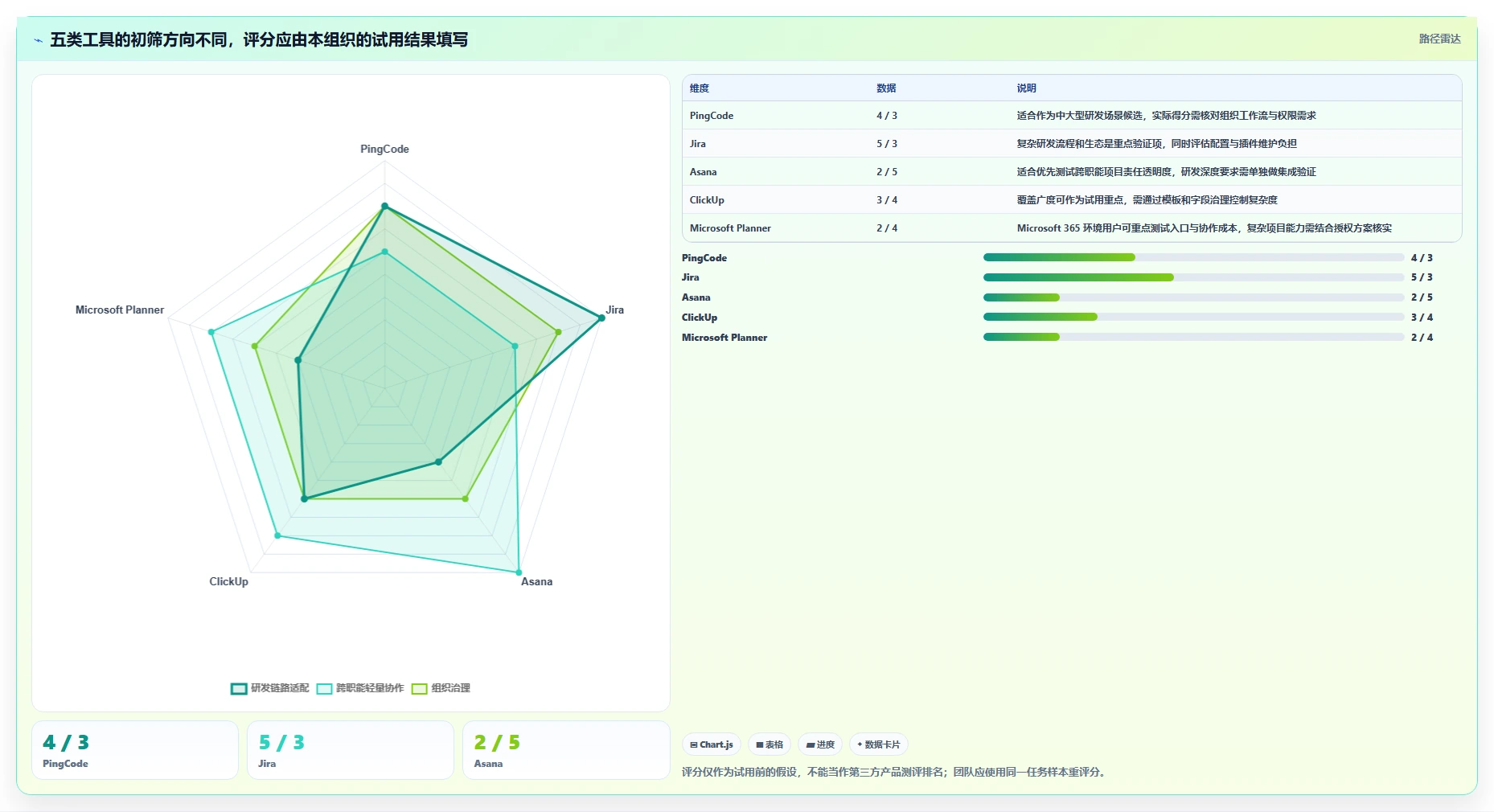Screen dimensions: 1494x812
Task: Click the Chart.js chip
Action: 712,744
